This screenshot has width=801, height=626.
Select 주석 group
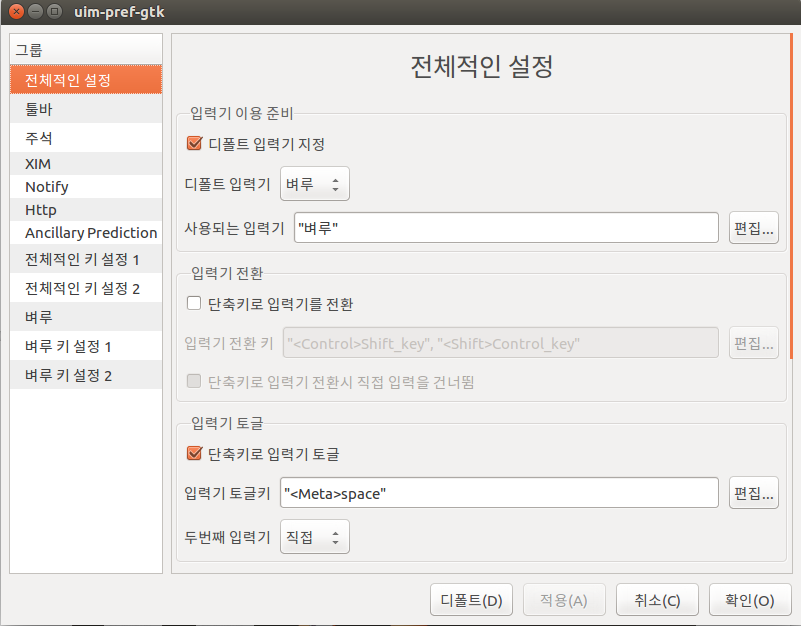coord(86,137)
